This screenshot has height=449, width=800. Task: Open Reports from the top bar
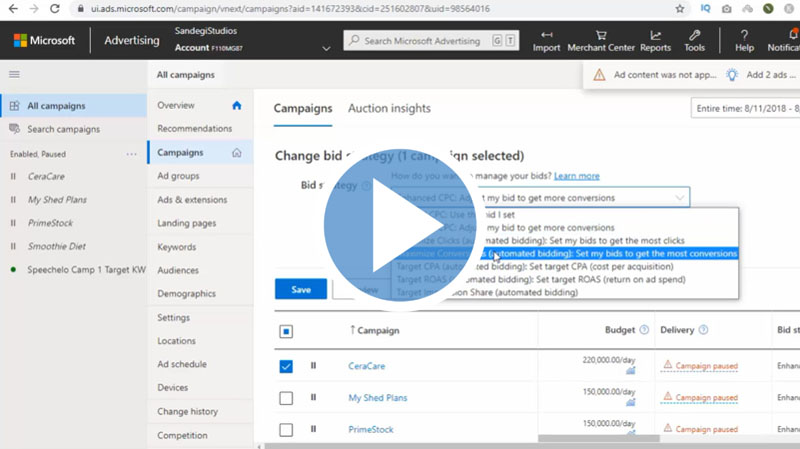(x=656, y=41)
